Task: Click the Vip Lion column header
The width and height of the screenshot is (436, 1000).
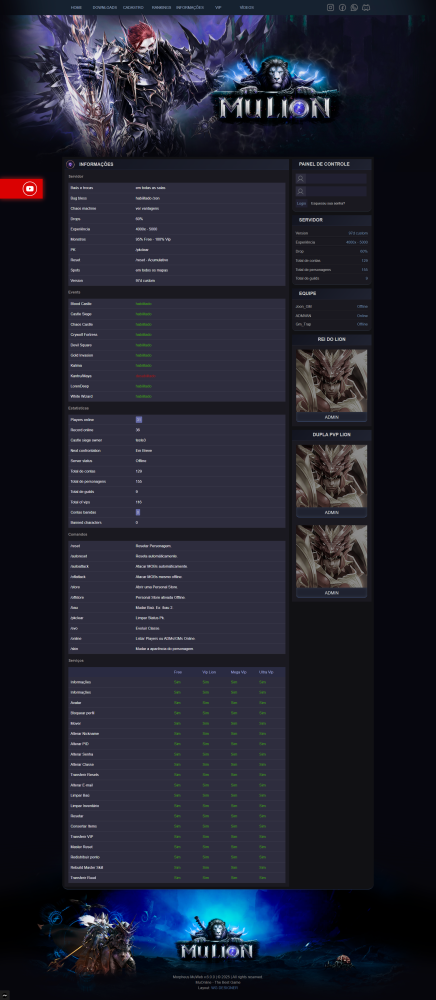Action: 209,672
